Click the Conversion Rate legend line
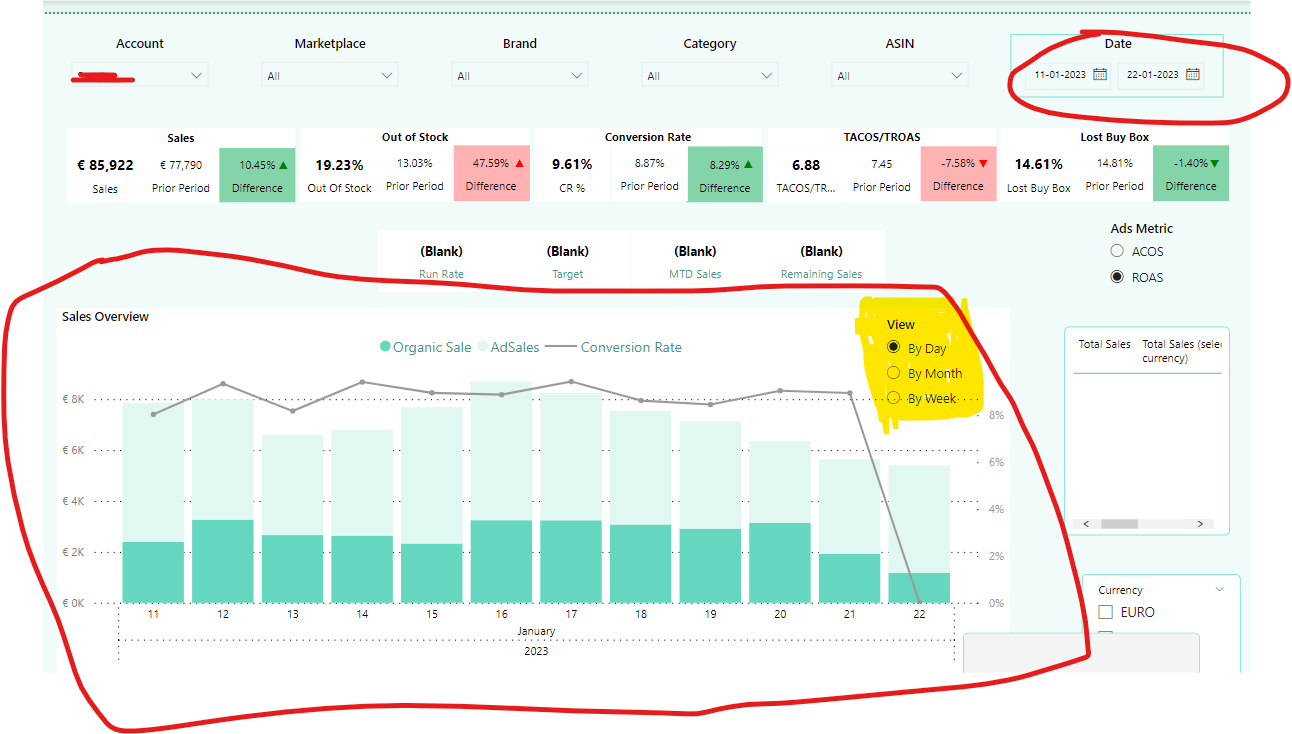 562,347
